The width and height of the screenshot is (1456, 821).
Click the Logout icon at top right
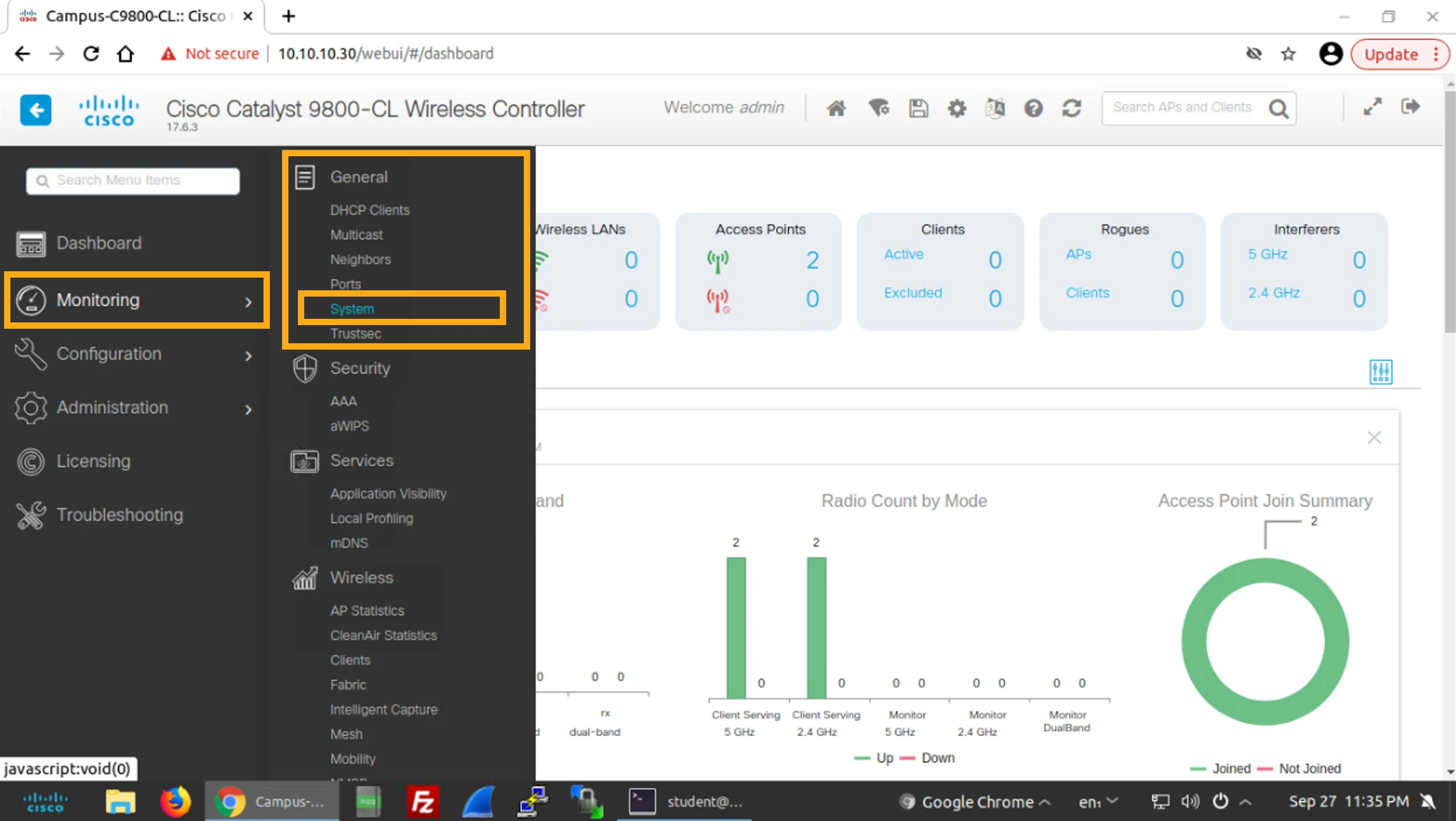[x=1410, y=106]
